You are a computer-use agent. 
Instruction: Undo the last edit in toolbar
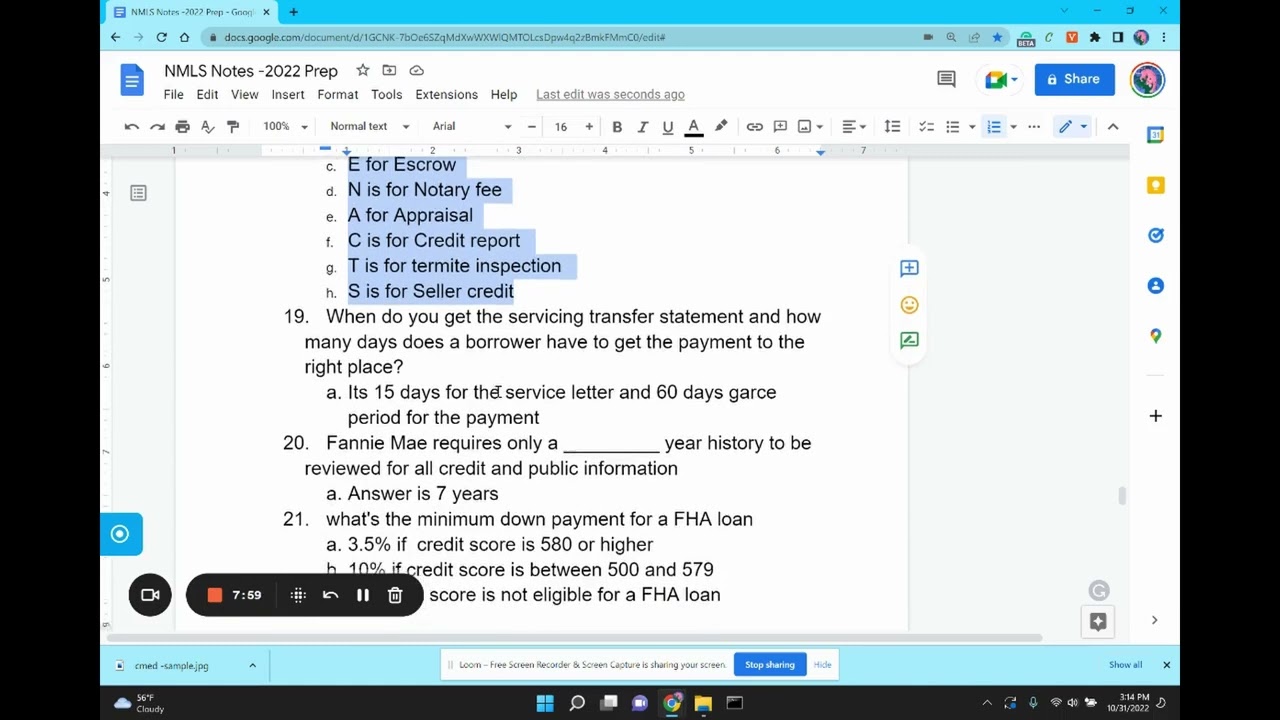click(131, 127)
